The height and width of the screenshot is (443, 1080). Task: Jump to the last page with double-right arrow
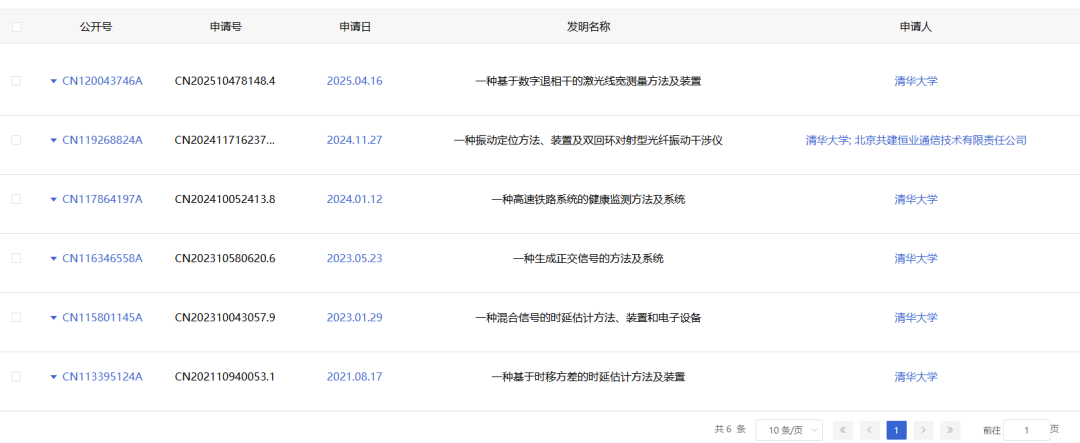pyautogui.click(x=950, y=430)
